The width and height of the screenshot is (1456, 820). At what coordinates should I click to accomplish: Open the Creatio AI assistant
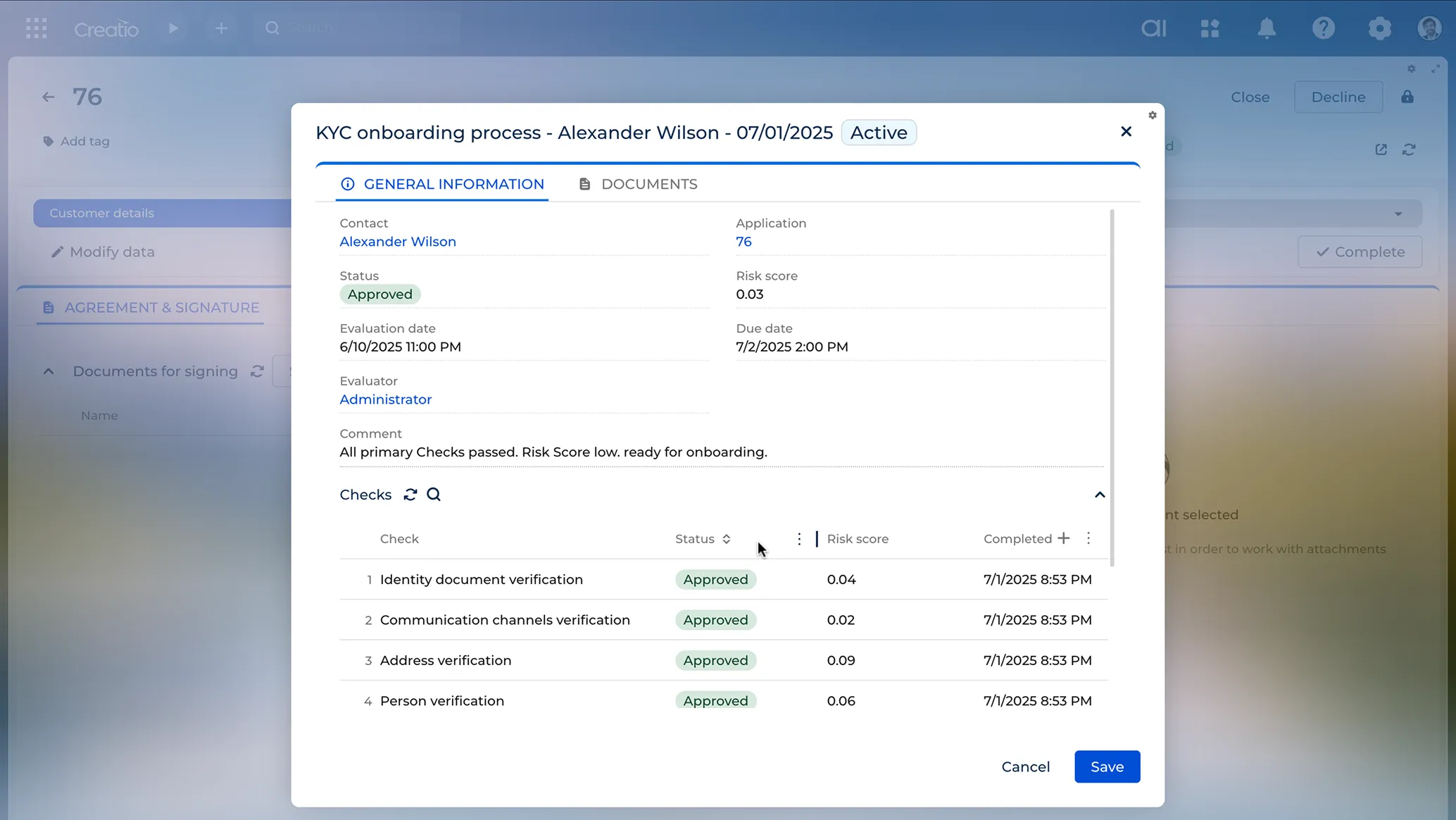click(1153, 28)
